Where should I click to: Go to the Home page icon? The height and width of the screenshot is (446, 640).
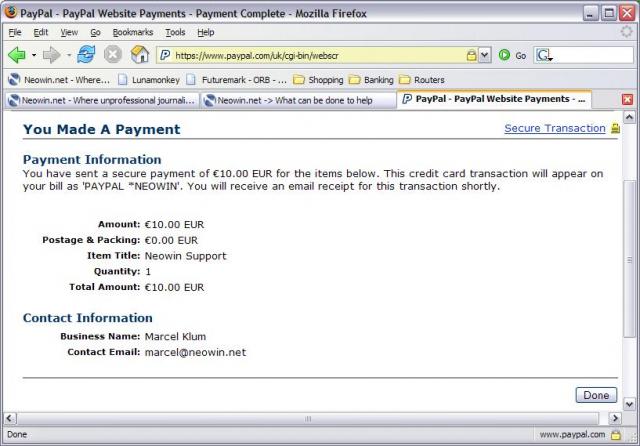click(140, 54)
